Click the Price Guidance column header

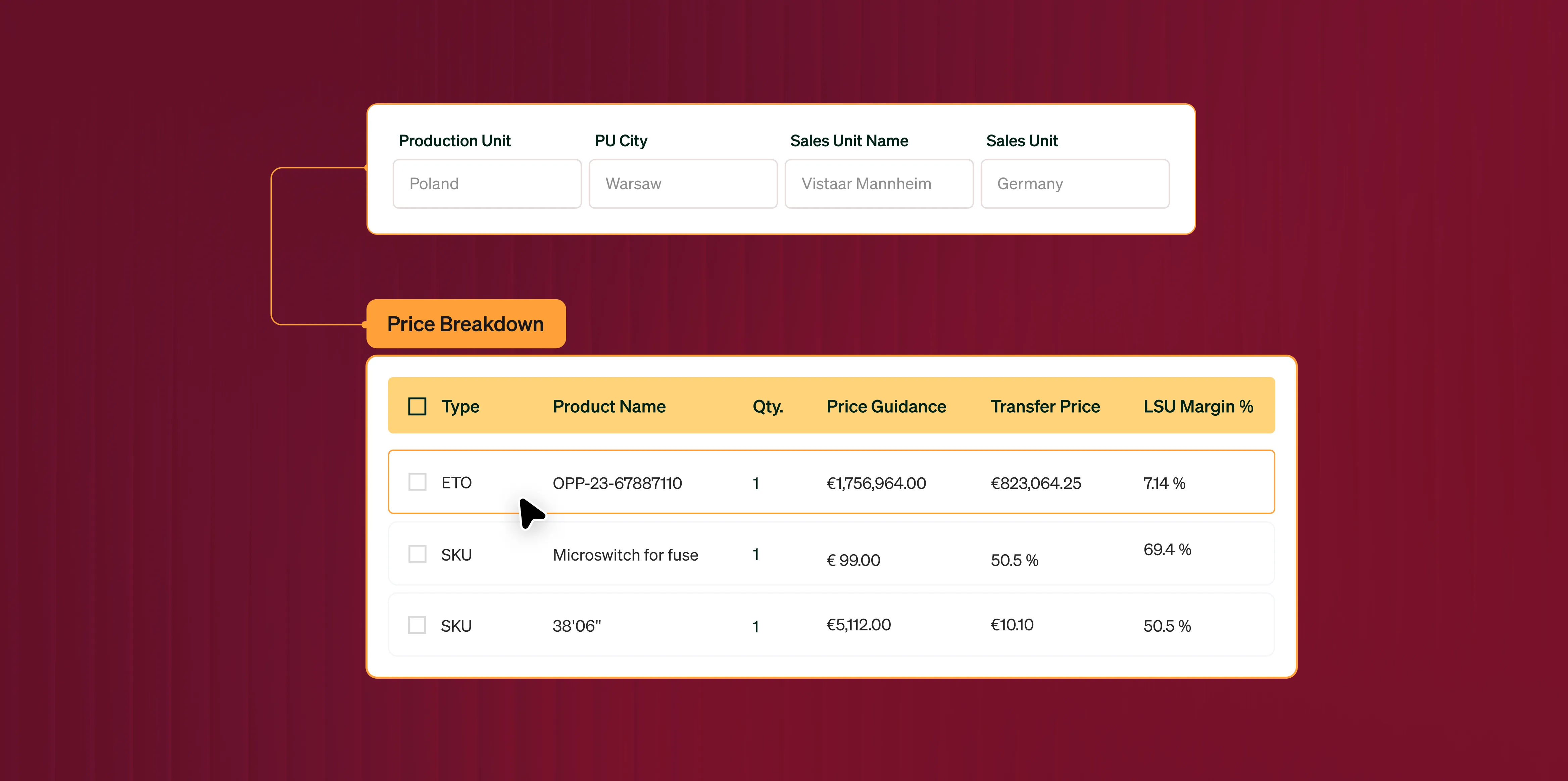886,406
